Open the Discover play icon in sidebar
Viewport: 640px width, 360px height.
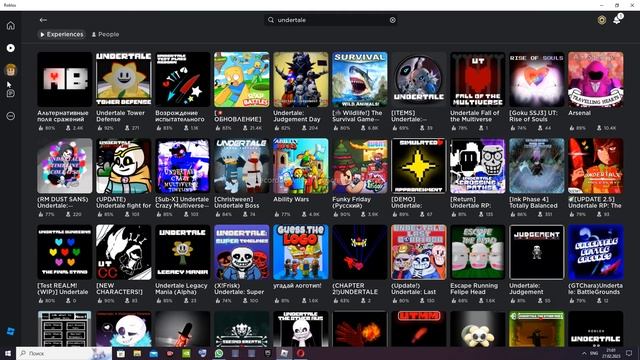click(x=11, y=48)
